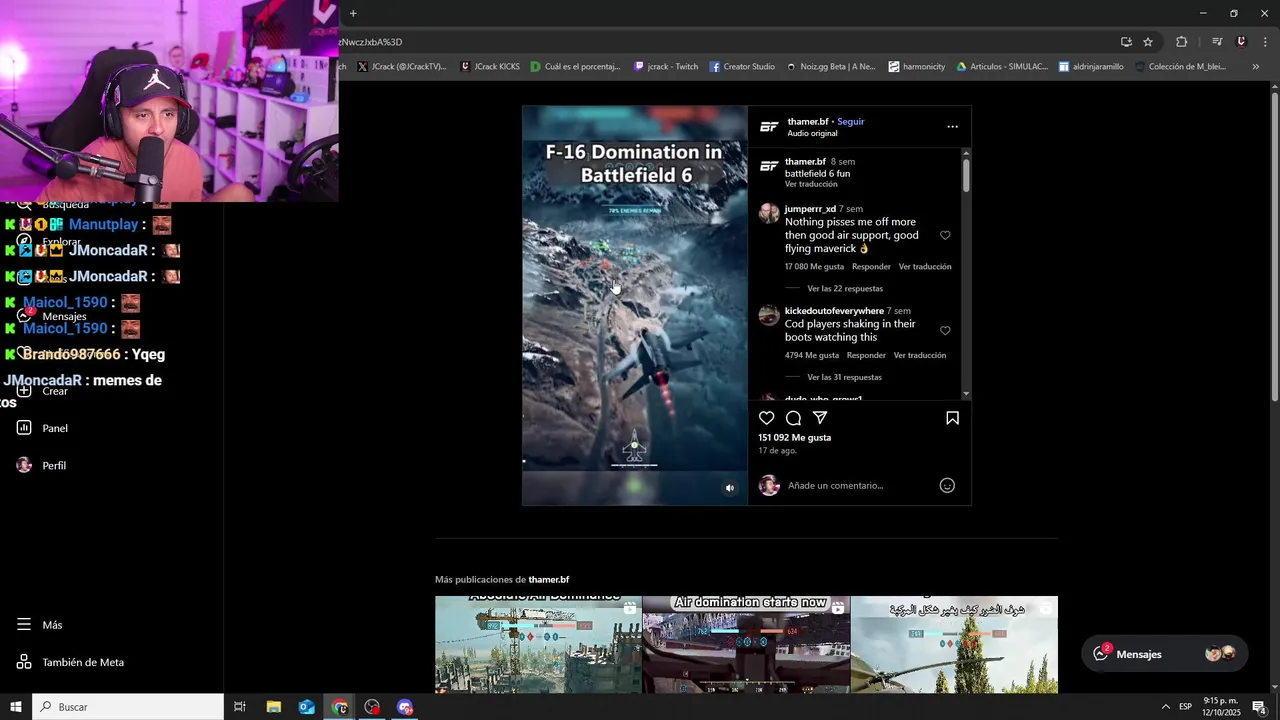Open JCrack KICKS bookmark
Viewport: 1280px width, 720px height.
pyautogui.click(x=490, y=67)
